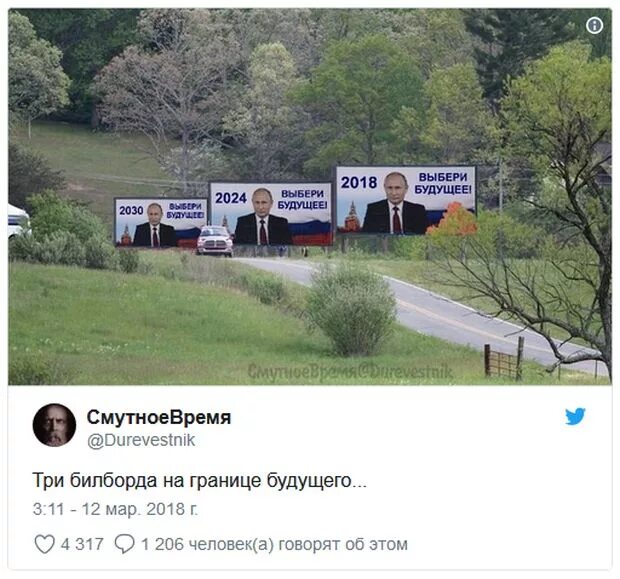This screenshot has width=620, height=579.
Task: Click the 2030 billboard in photo
Action: tap(161, 223)
